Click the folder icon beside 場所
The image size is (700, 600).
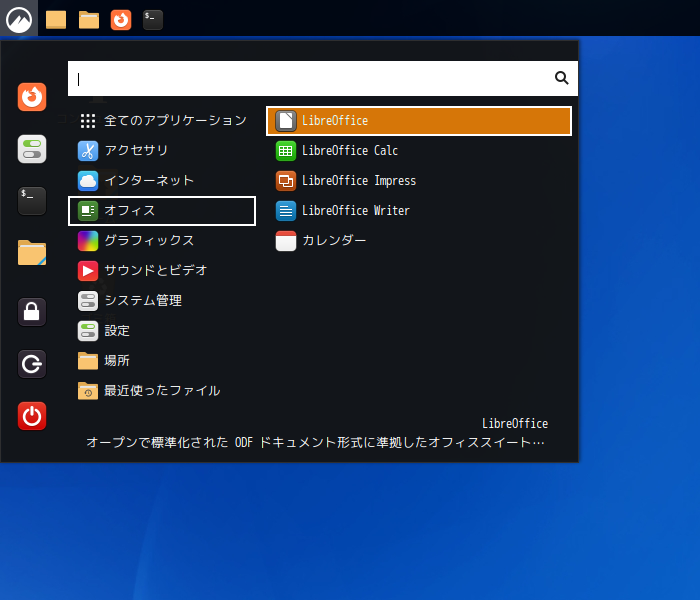(88, 361)
